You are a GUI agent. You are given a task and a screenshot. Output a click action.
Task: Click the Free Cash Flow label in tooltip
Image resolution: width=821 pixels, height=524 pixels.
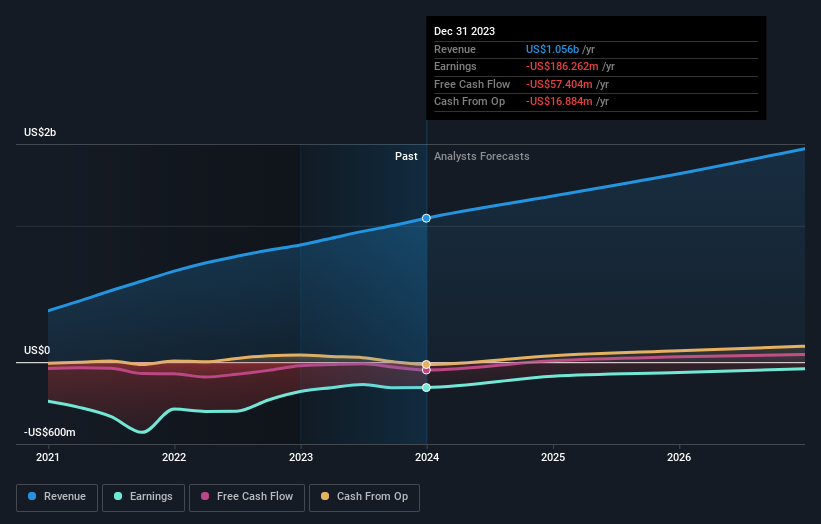(472, 84)
